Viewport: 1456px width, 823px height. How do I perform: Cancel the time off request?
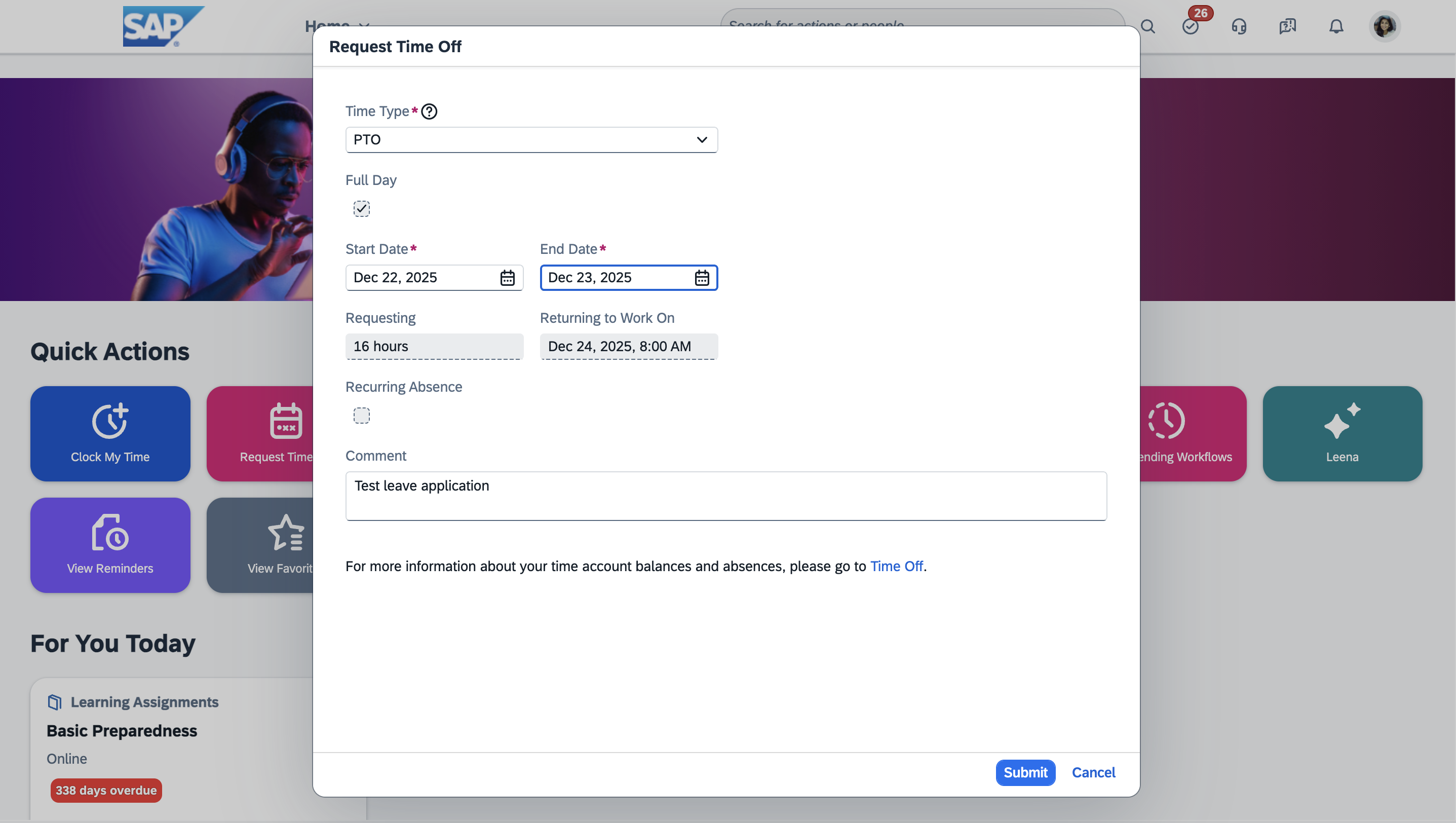[1093, 772]
